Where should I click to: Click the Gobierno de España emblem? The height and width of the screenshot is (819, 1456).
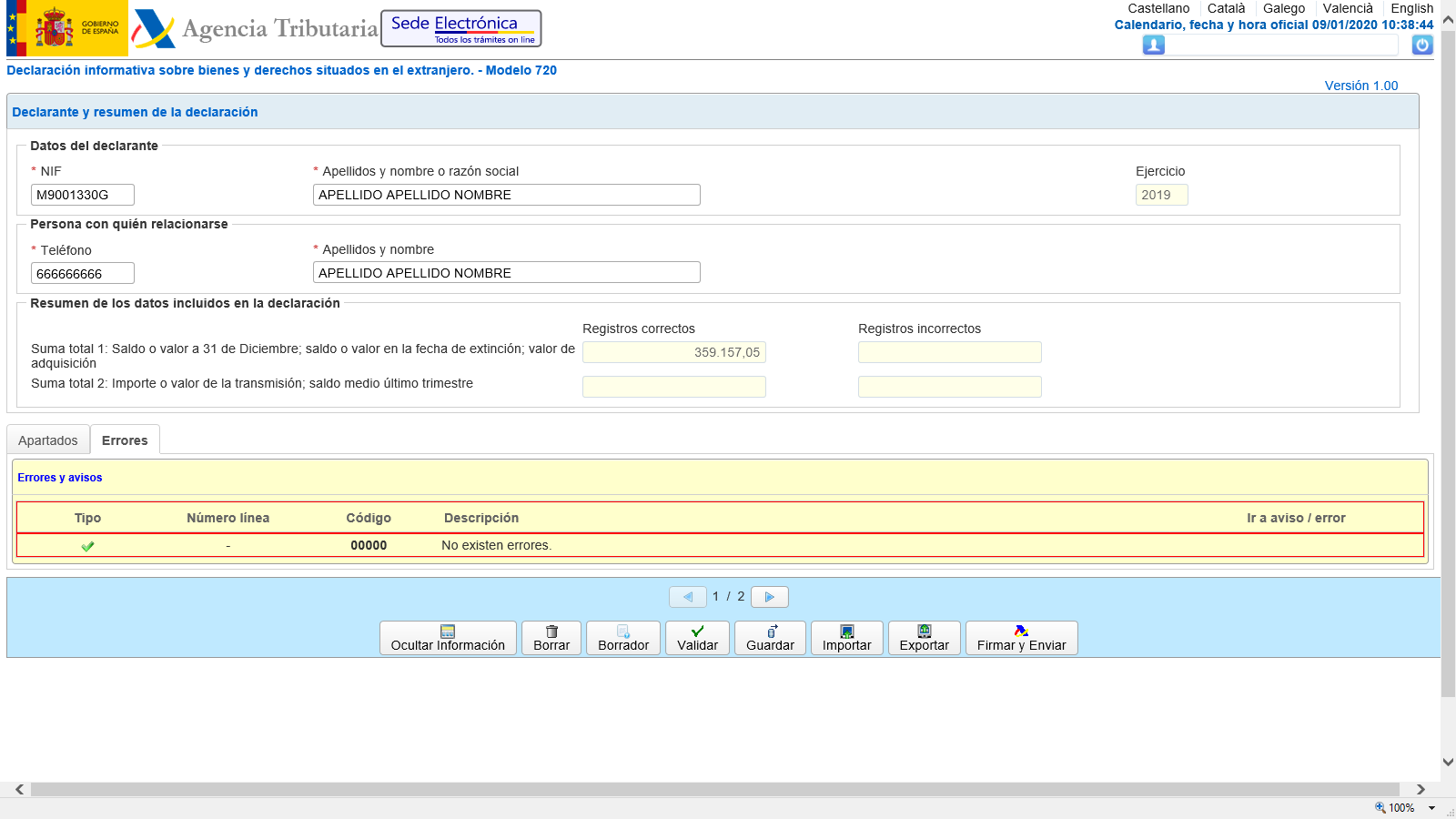[x=67, y=28]
